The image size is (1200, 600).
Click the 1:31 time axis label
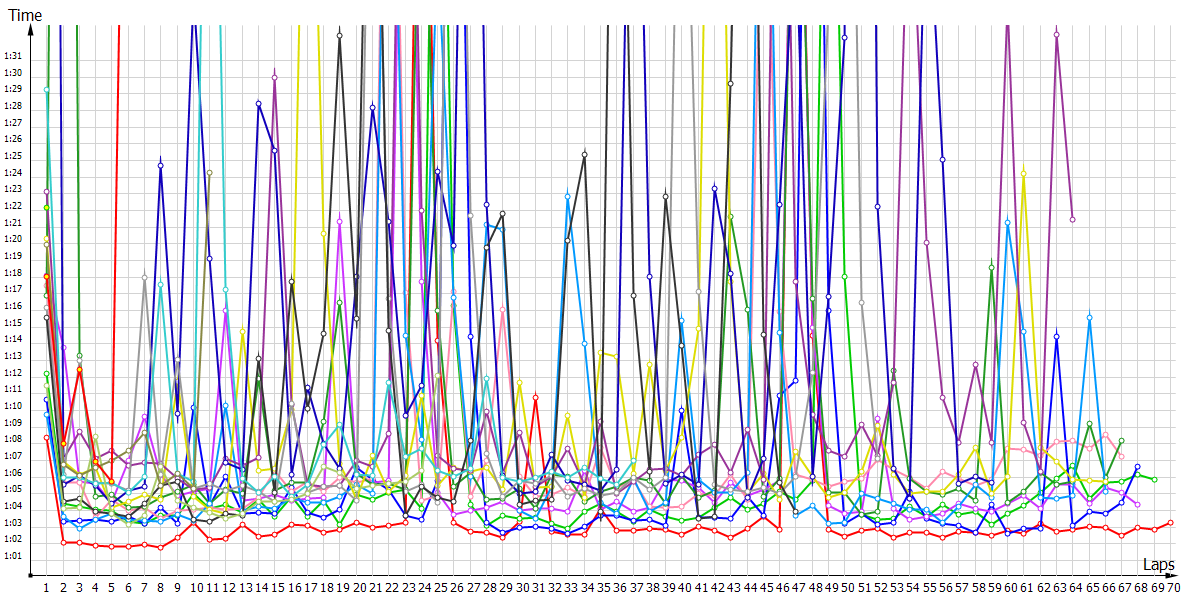click(13, 56)
